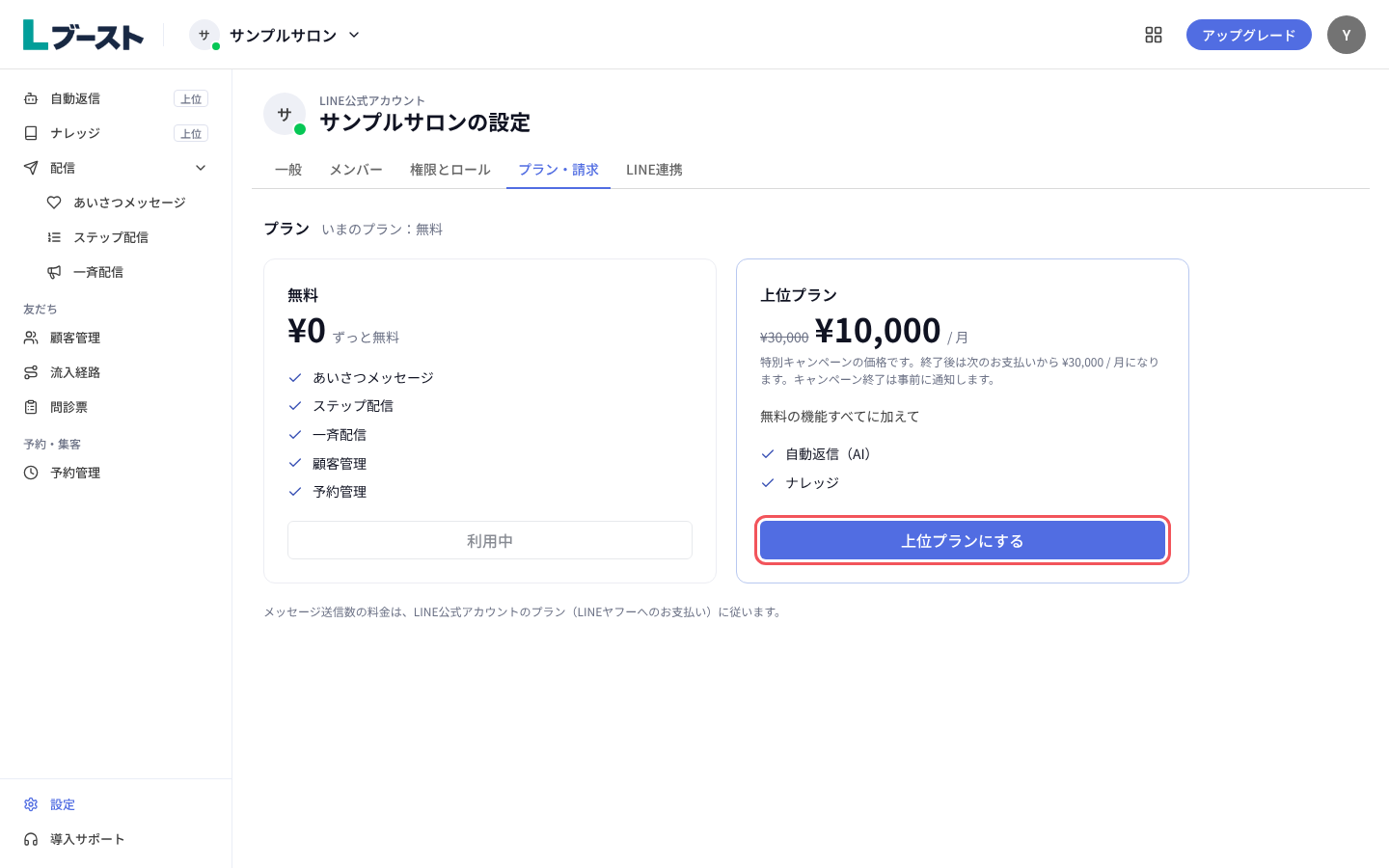
Task: Go to 顧客管理 in the sidebar
Action: (116, 338)
